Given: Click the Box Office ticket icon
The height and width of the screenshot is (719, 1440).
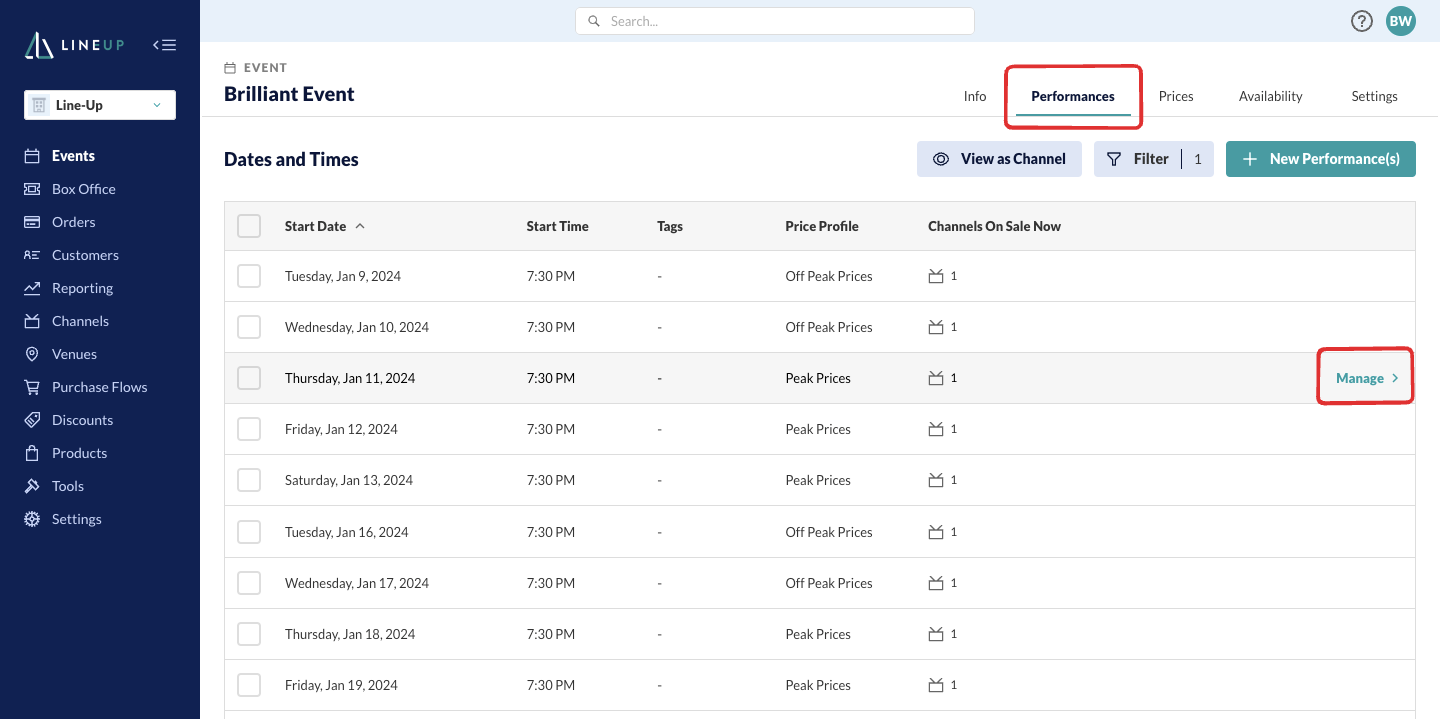Looking at the screenshot, I should [x=32, y=189].
